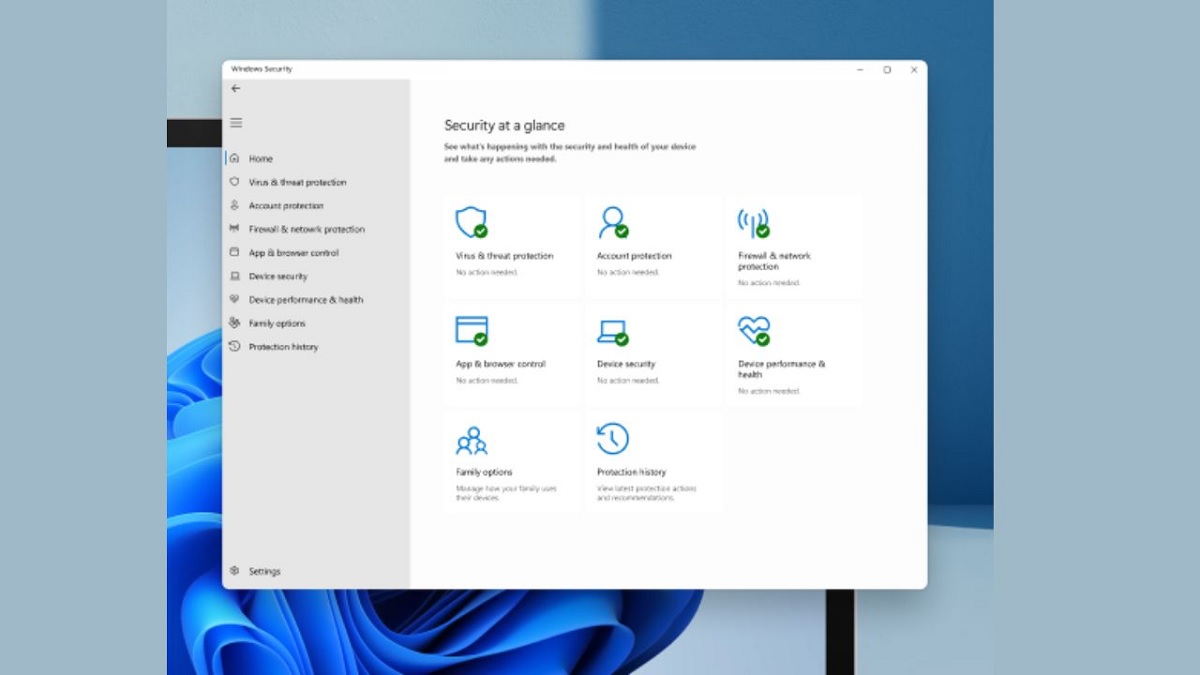Image resolution: width=1200 pixels, height=675 pixels.
Task: Click 'Manage how your family uses their devices' text
Action: tap(506, 493)
